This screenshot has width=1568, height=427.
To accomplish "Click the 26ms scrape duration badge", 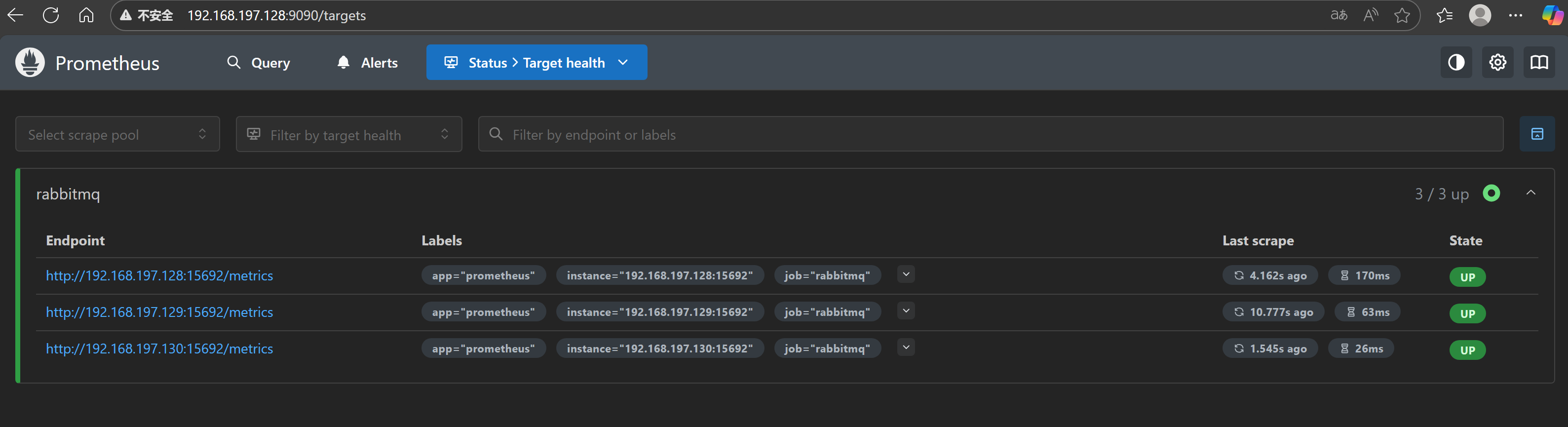I will pyautogui.click(x=1361, y=349).
